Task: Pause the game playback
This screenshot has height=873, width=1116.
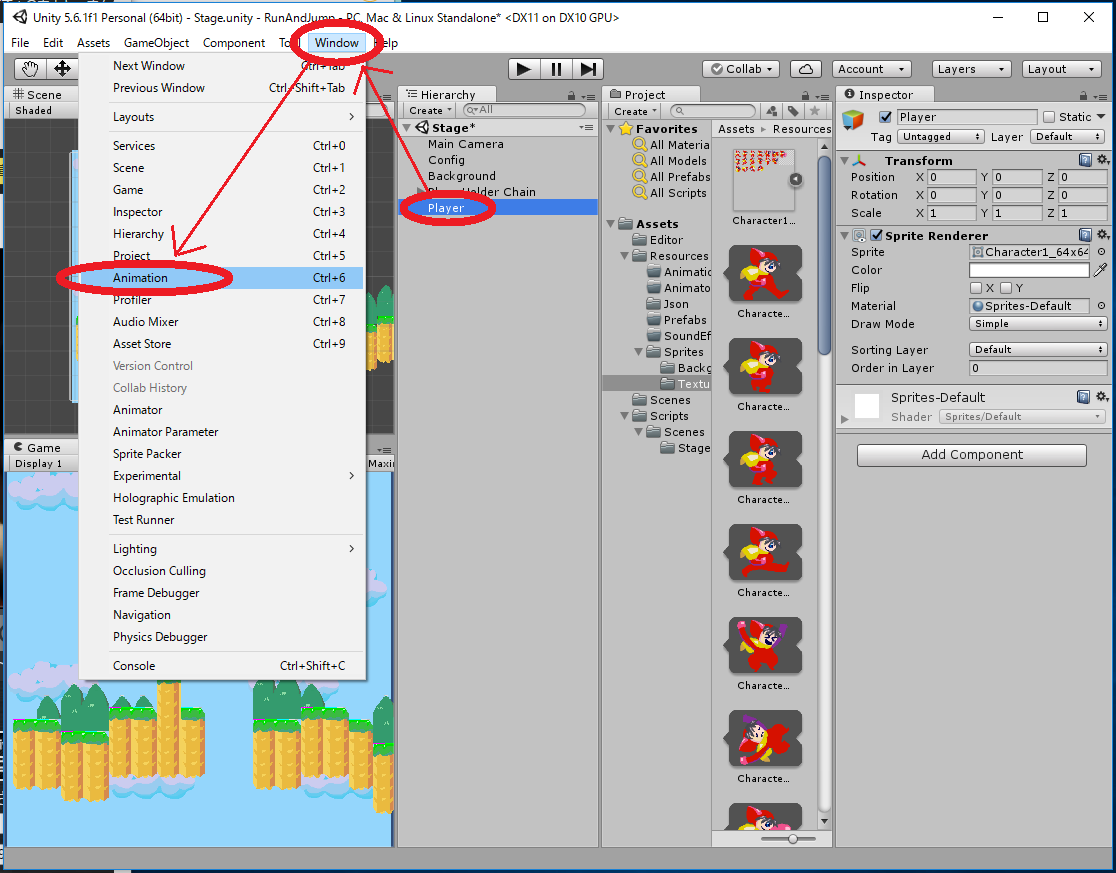Action: (x=556, y=69)
